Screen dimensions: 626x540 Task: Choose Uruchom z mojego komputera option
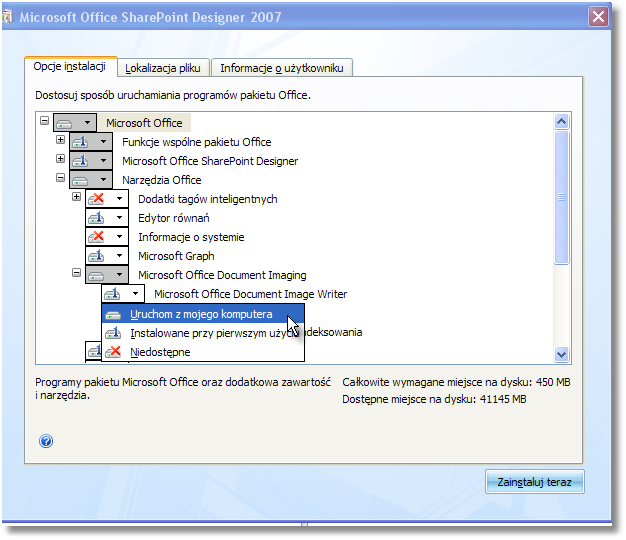[x=203, y=314]
